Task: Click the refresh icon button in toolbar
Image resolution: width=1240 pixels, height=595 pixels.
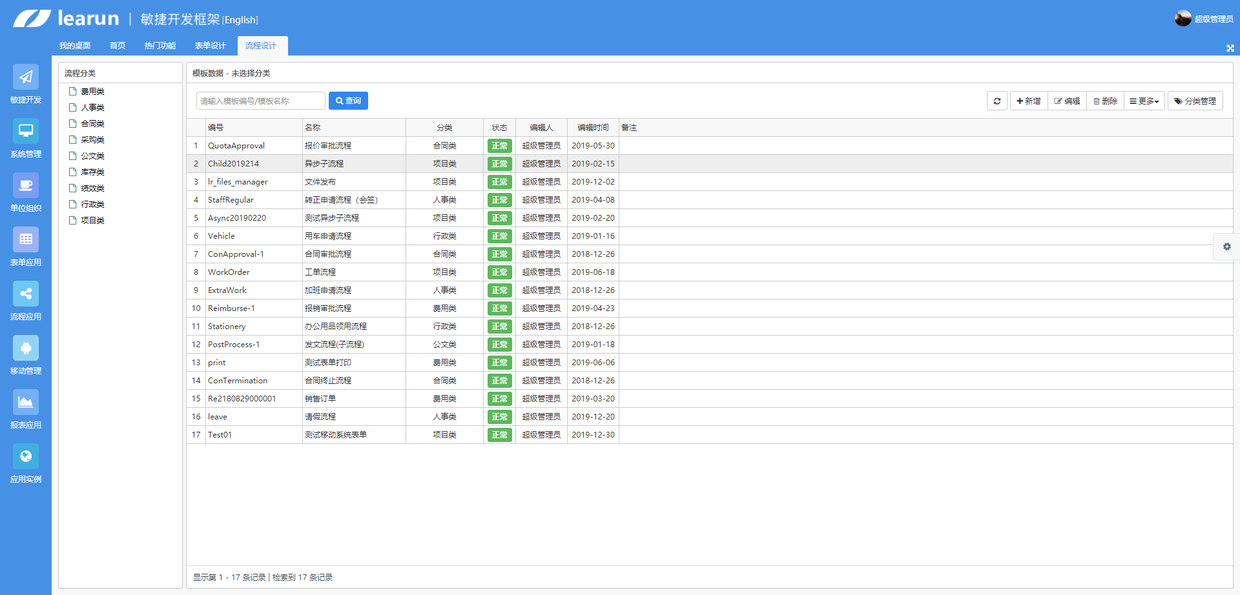Action: tap(997, 101)
